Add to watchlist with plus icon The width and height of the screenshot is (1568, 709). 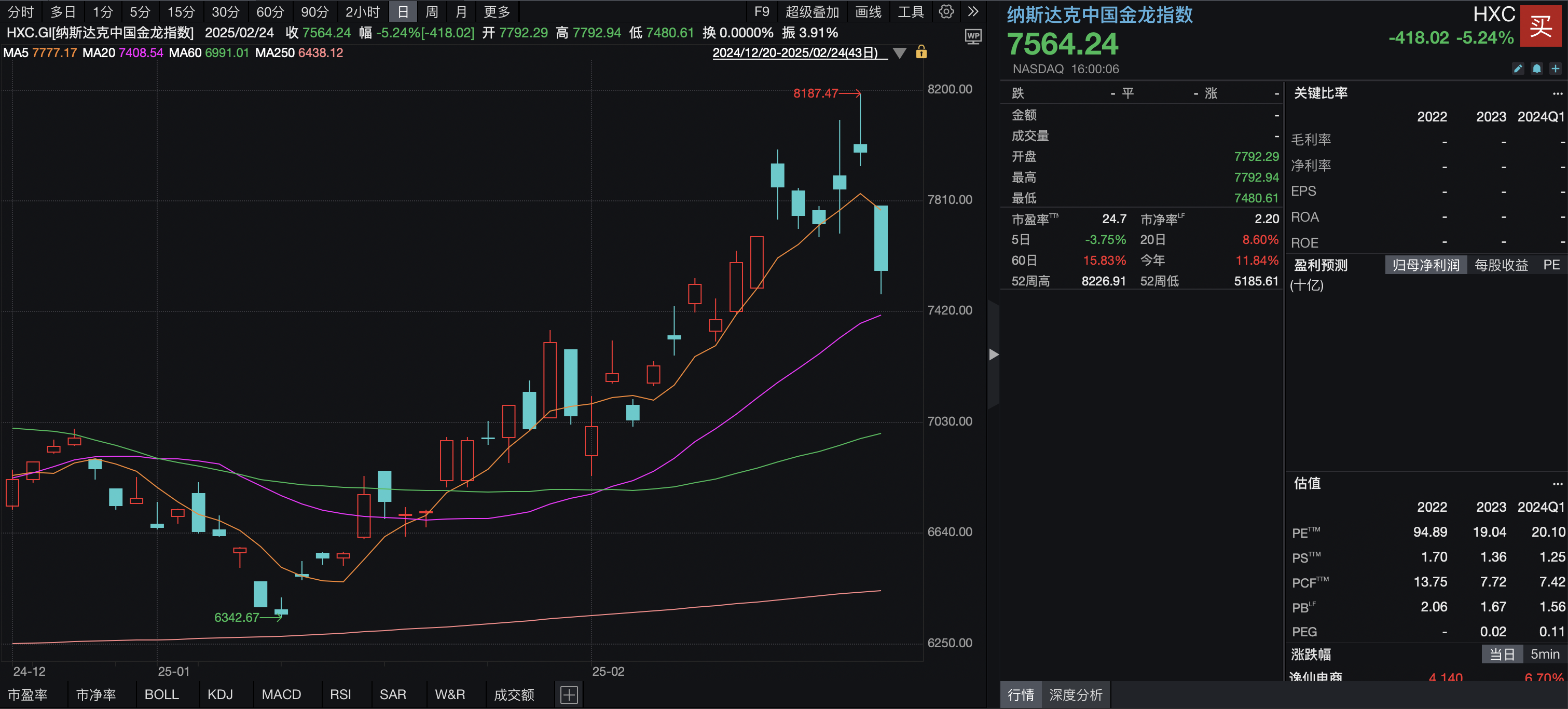click(1555, 69)
